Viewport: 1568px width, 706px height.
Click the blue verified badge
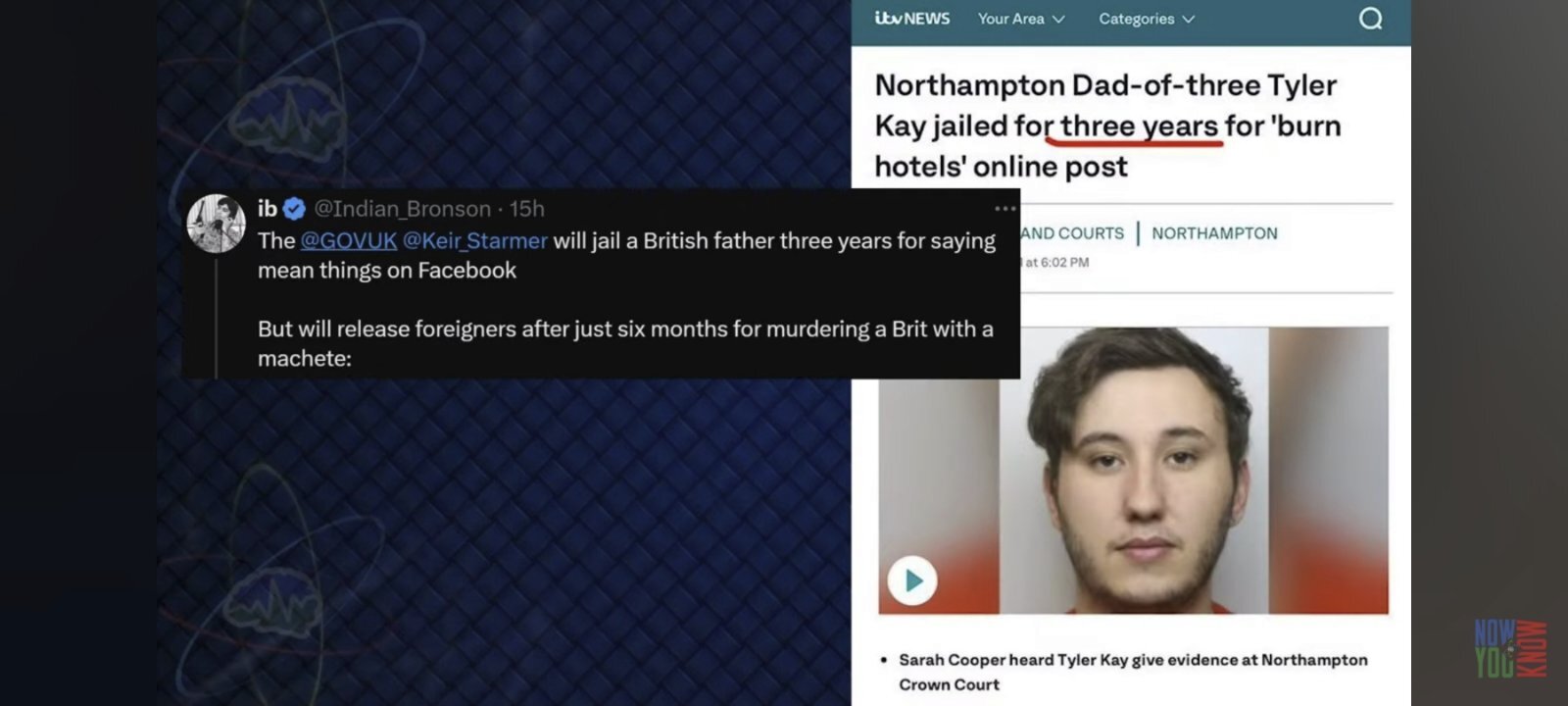(x=294, y=209)
